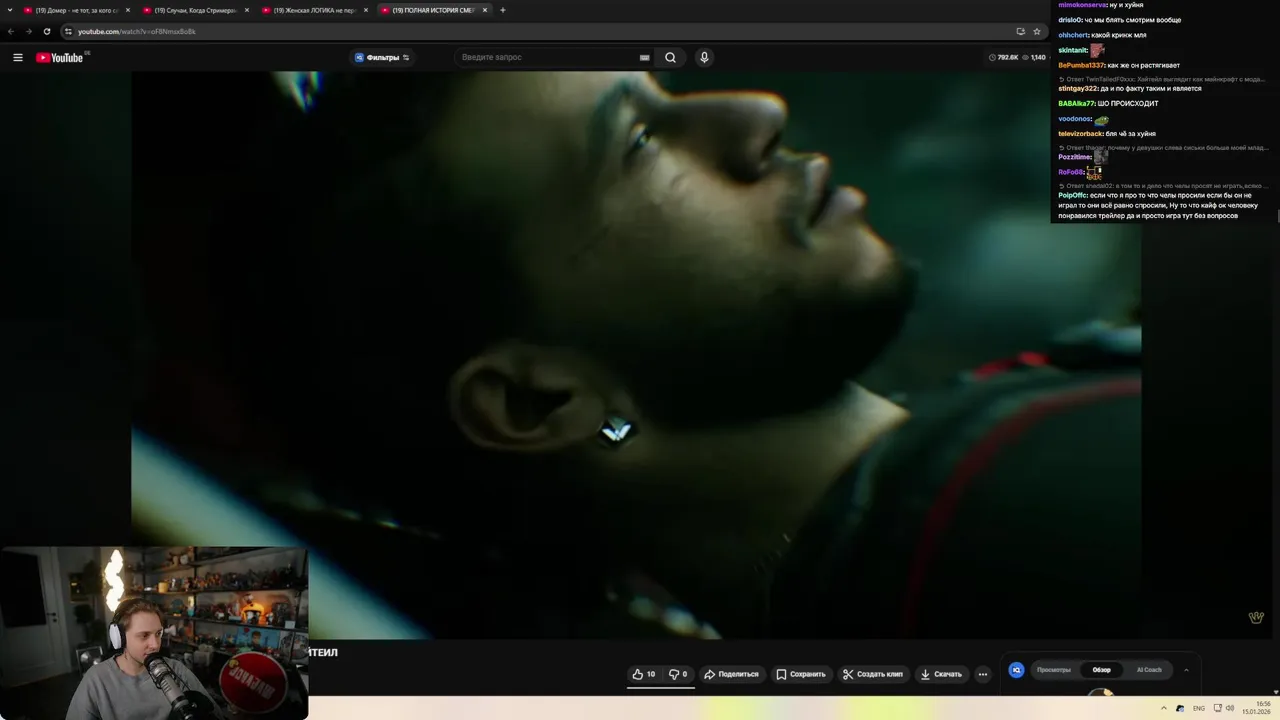
Task: Open a new browser tab
Action: point(502,10)
